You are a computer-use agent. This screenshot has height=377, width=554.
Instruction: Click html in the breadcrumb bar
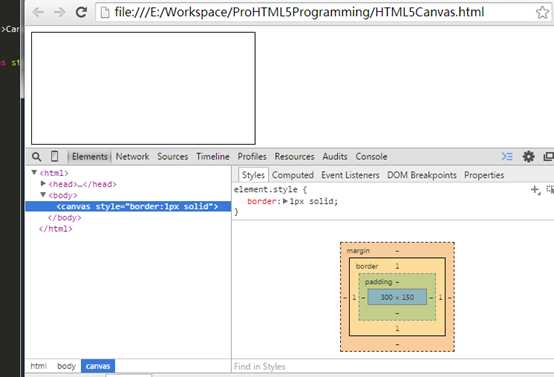click(39, 366)
